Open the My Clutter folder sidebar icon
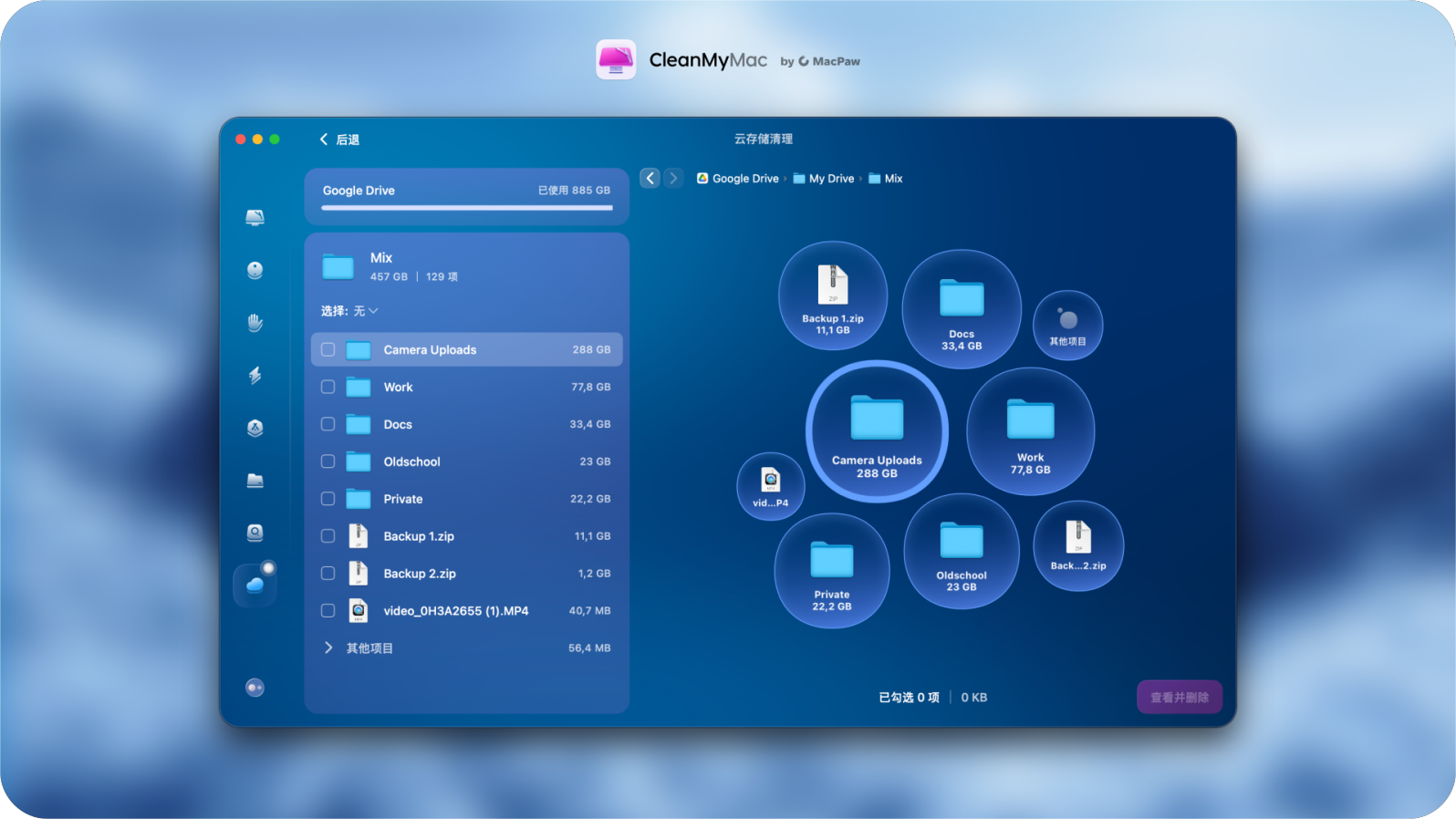Image resolution: width=1456 pixels, height=819 pixels. point(255,481)
